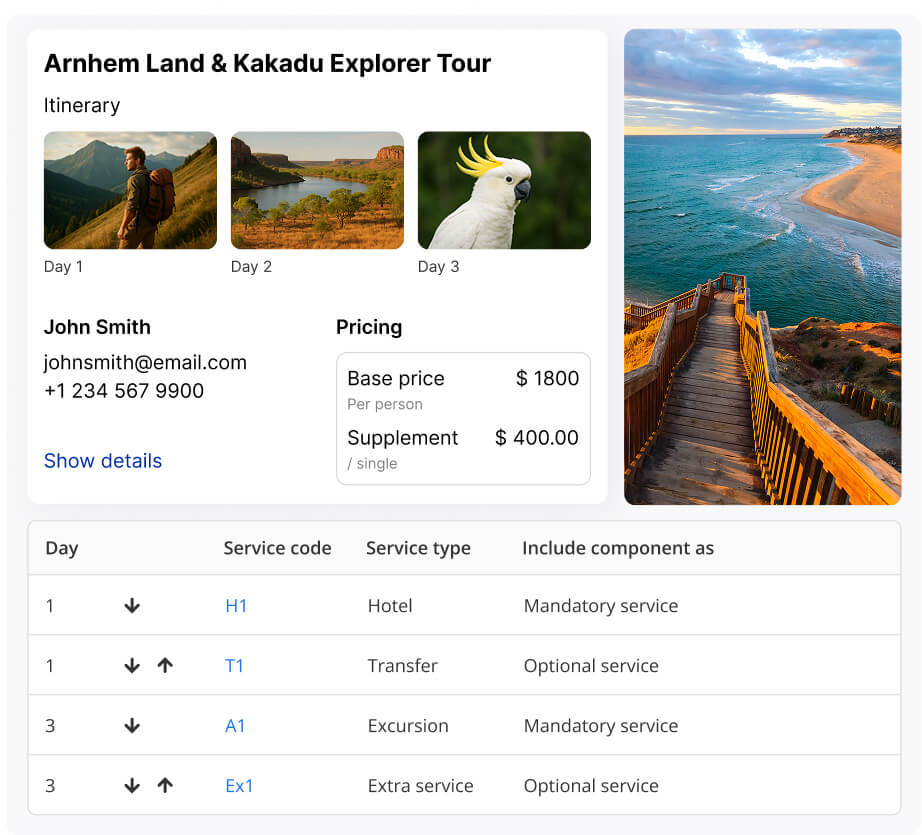This screenshot has width=922, height=835.
Task: Move the T1 Transfer row up
Action: pyautogui.click(x=165, y=665)
